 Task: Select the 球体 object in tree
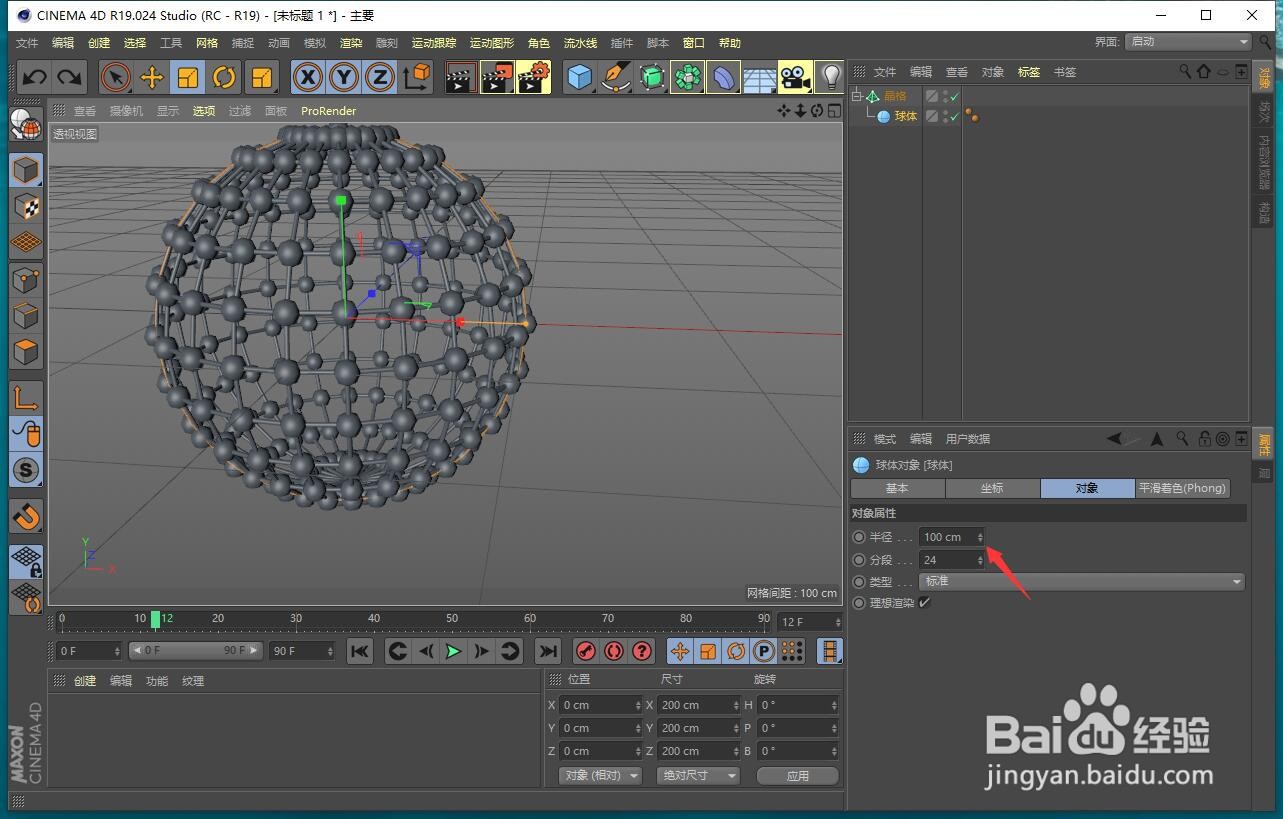[x=906, y=116]
